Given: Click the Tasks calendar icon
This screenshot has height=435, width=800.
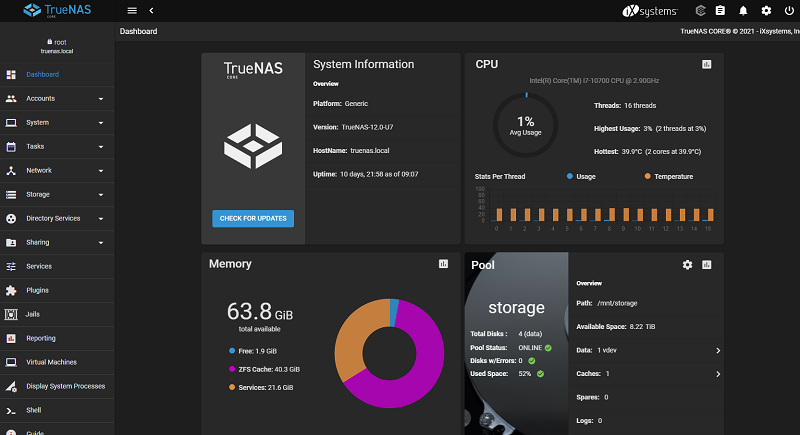Looking at the screenshot, I should pyautogui.click(x=11, y=146).
